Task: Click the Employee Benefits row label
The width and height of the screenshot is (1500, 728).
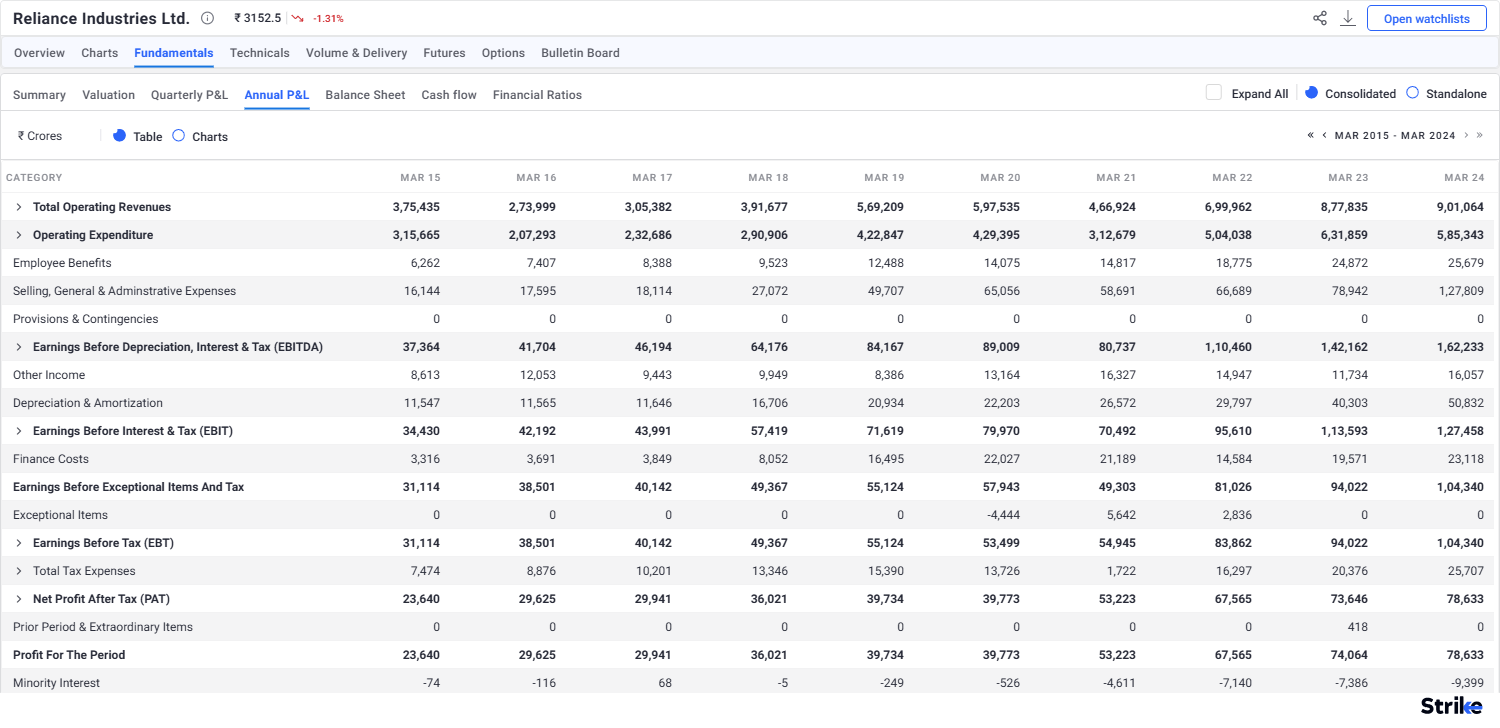Action: pyautogui.click(x=62, y=263)
